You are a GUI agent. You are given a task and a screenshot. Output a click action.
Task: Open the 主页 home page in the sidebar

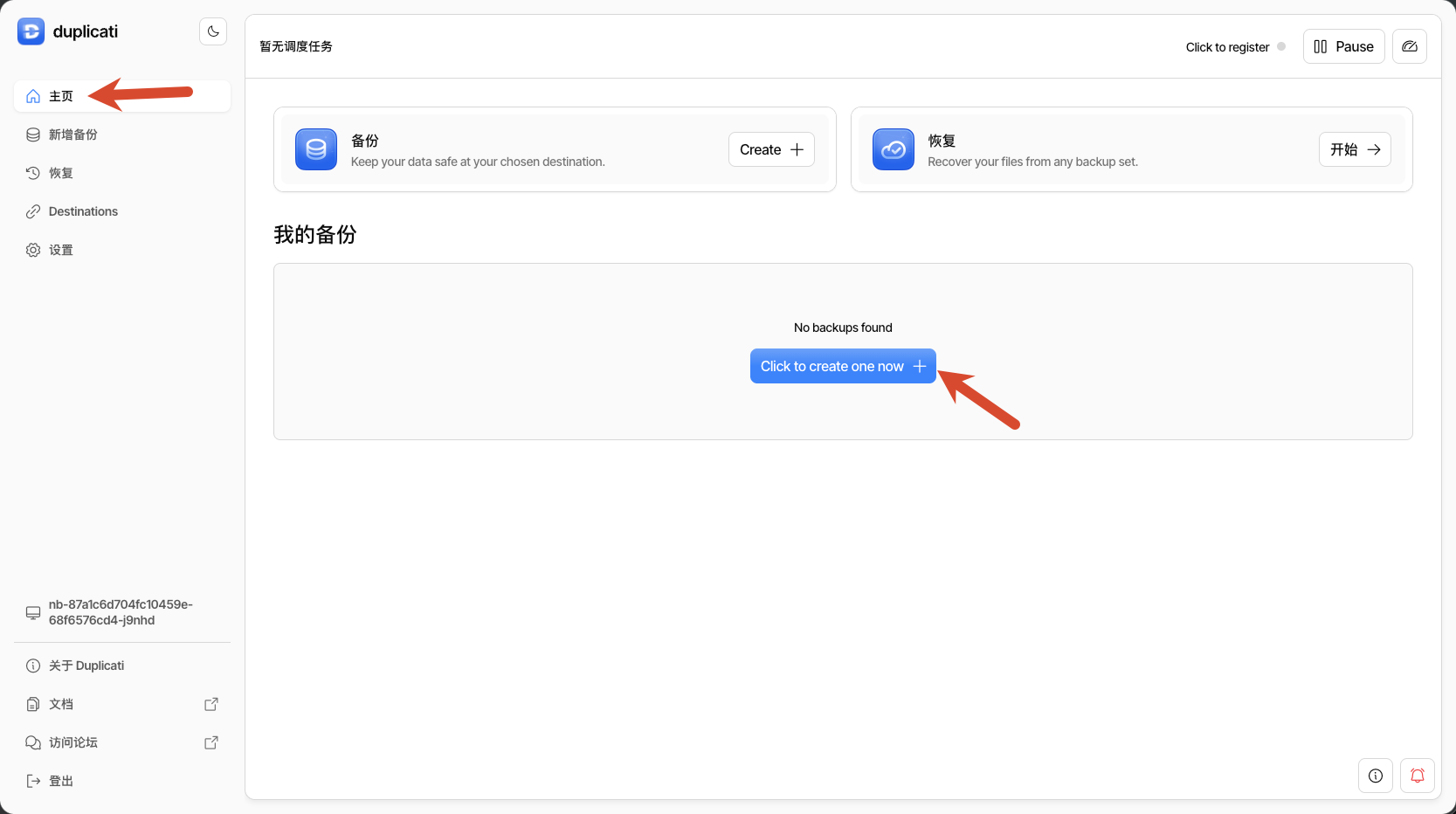(122, 96)
